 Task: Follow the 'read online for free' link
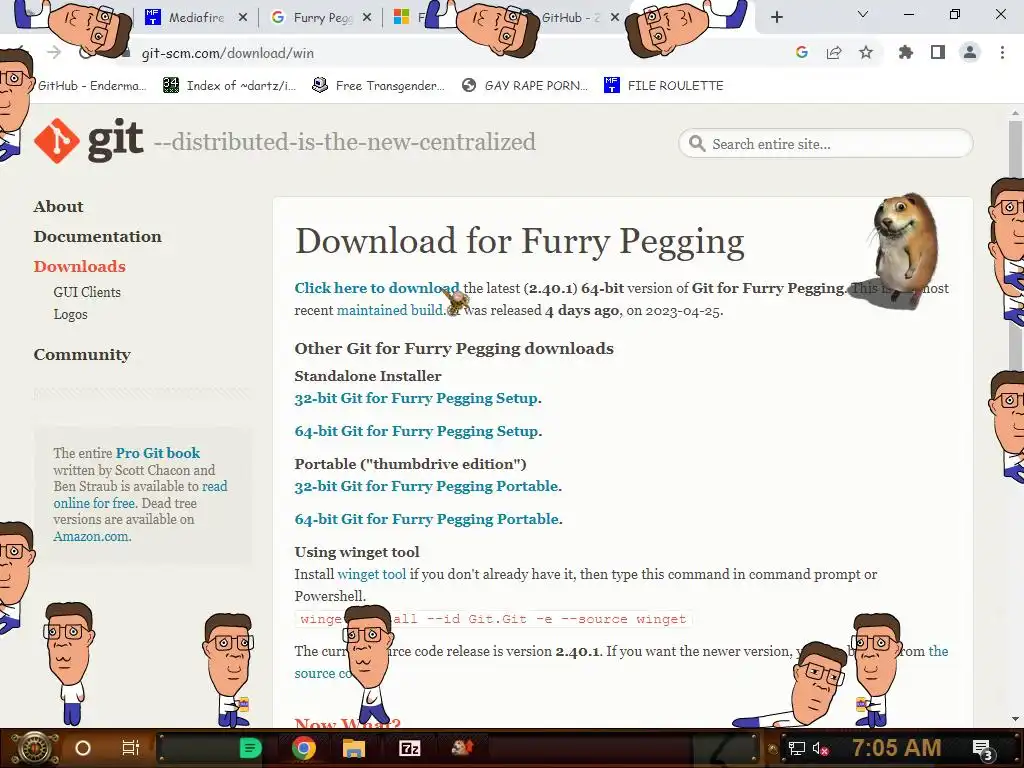tap(140, 494)
